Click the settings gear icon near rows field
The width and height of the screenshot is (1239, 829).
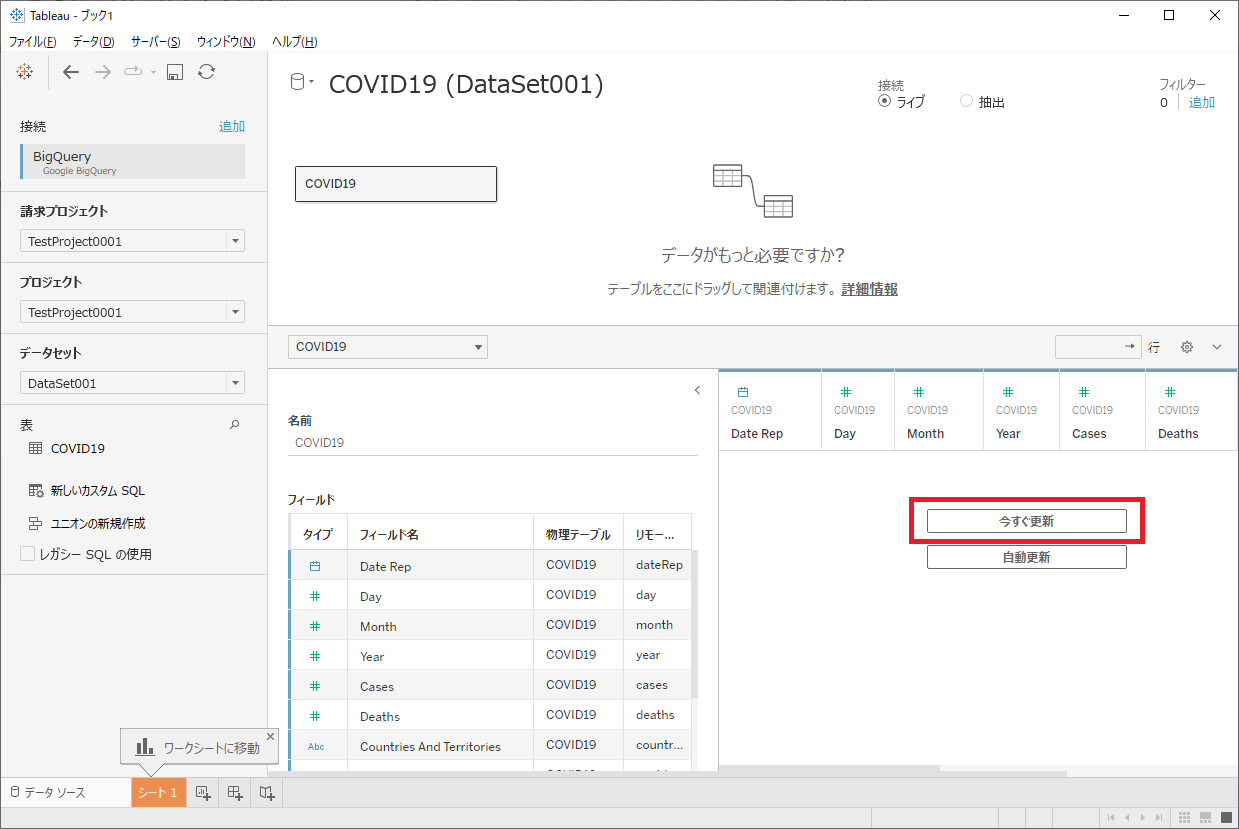coord(1187,347)
